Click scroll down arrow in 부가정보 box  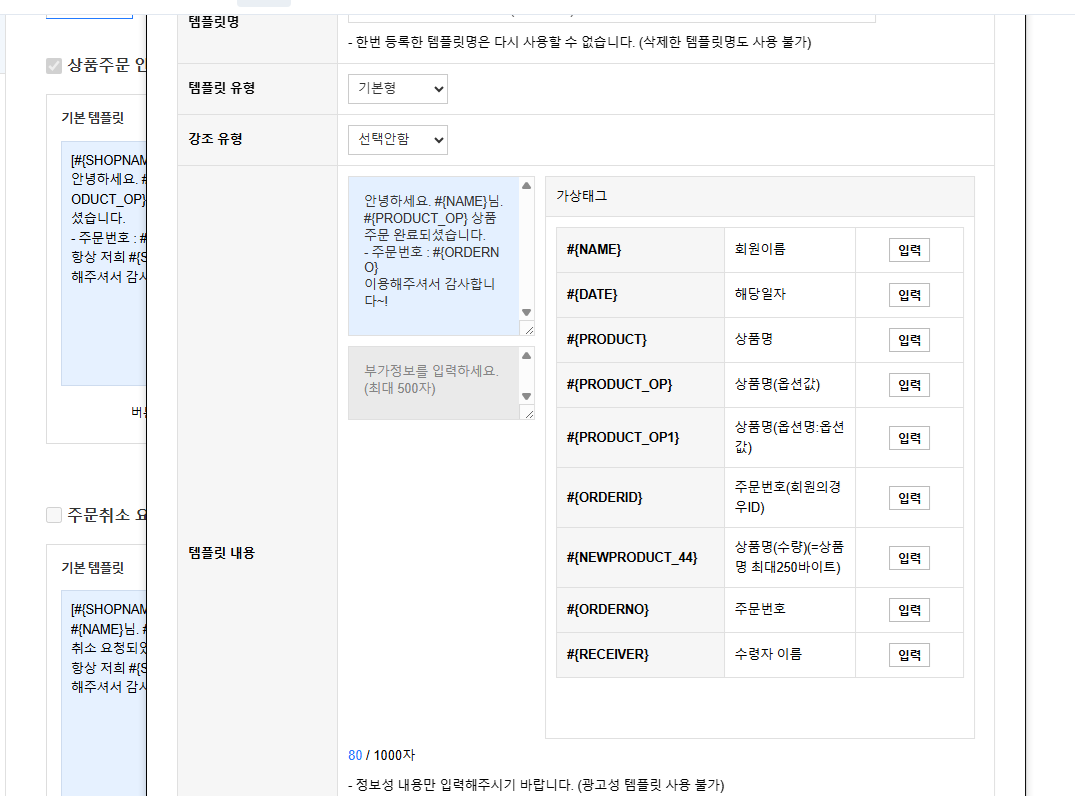(527, 397)
